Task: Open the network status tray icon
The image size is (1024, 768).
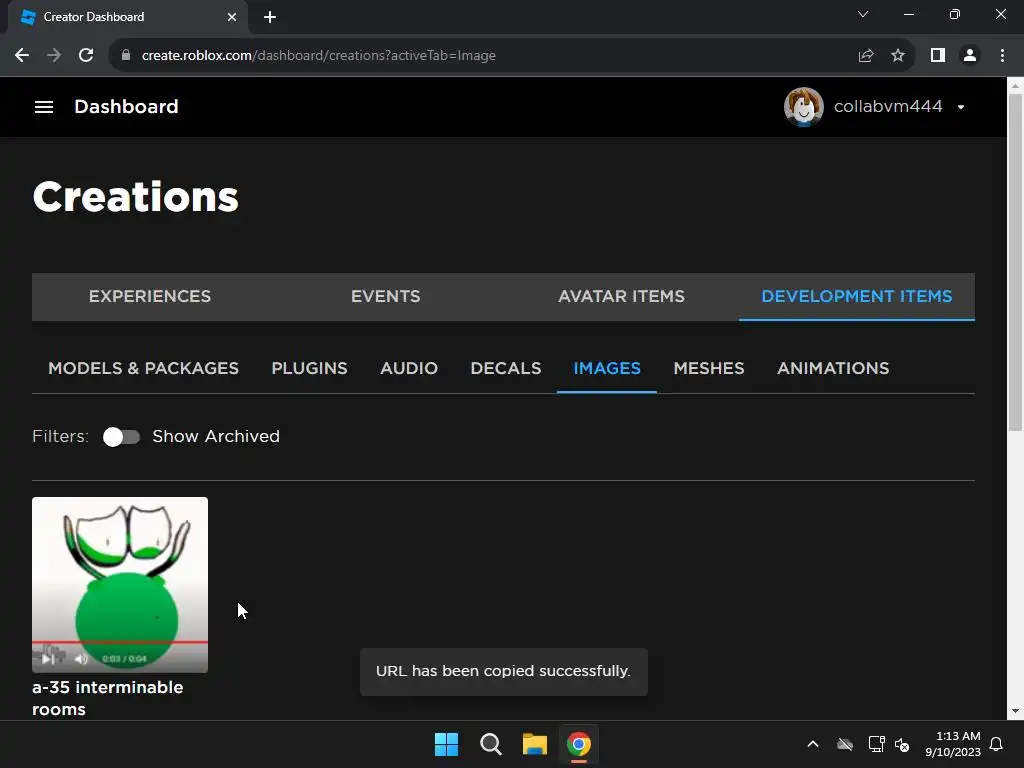Action: pyautogui.click(x=876, y=744)
